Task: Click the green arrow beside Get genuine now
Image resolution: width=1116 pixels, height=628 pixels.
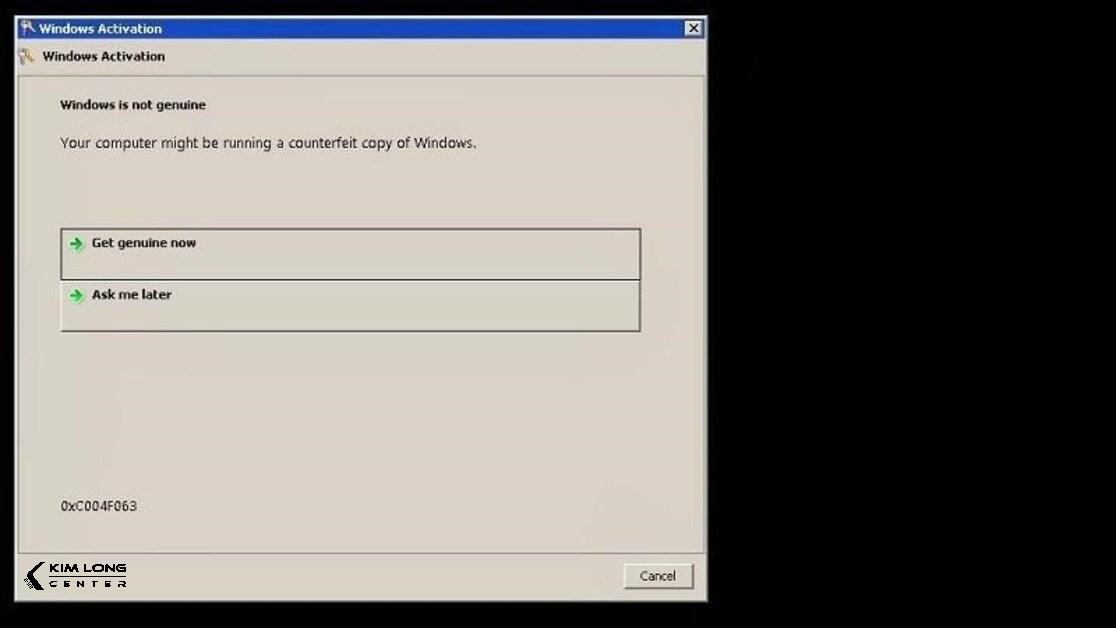Action: pyautogui.click(x=78, y=243)
